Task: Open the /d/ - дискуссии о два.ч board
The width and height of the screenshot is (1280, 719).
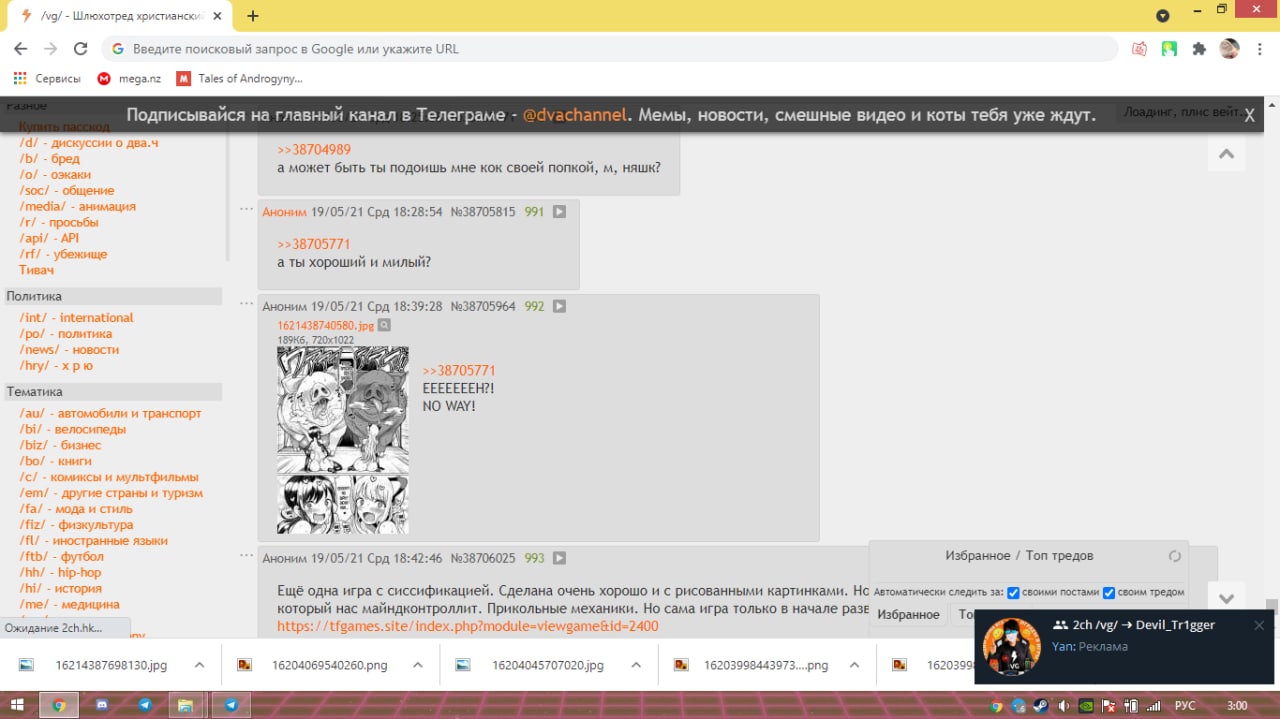Action: (89, 143)
